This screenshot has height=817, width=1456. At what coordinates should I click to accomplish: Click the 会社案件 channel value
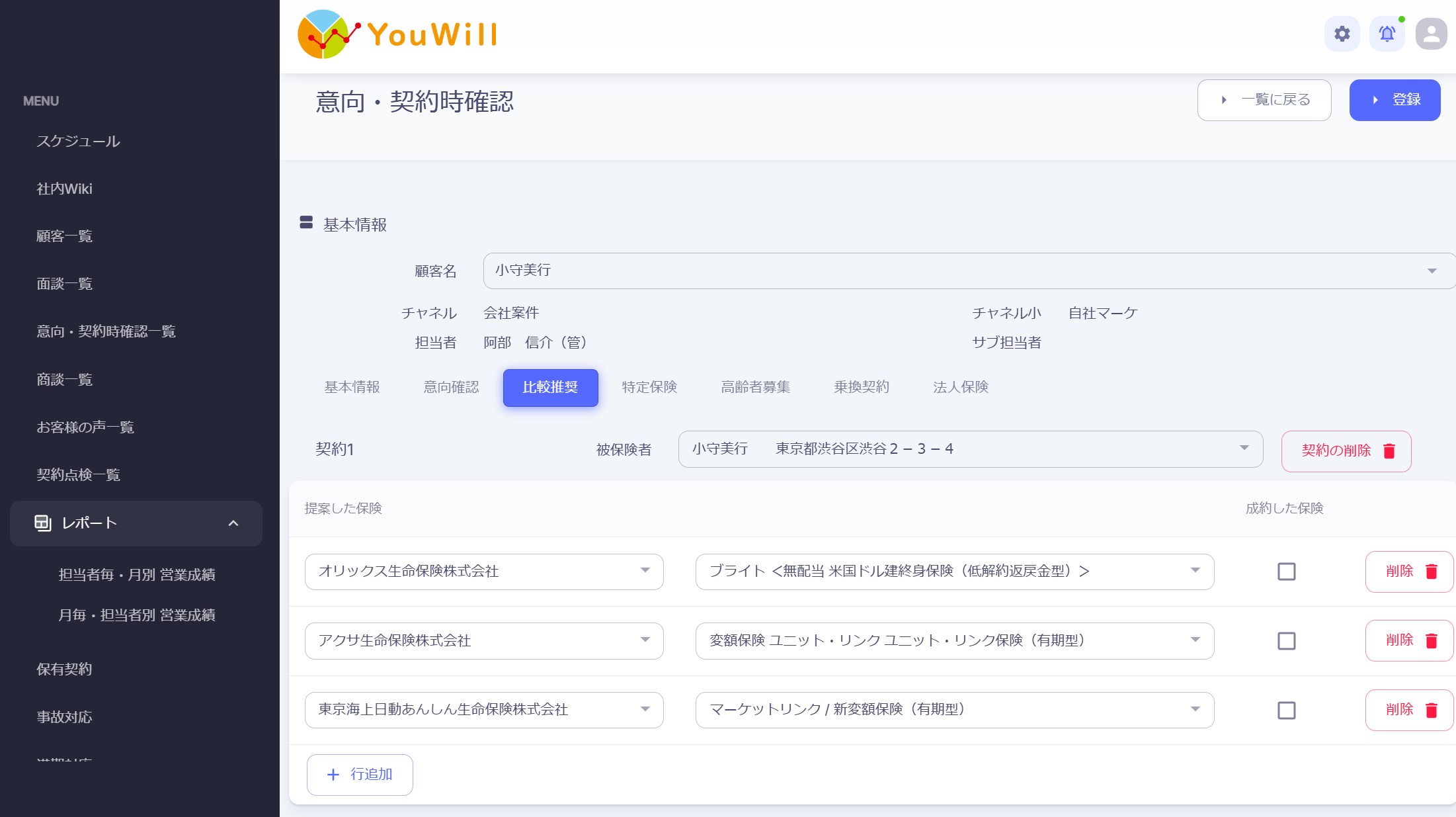pyautogui.click(x=511, y=313)
